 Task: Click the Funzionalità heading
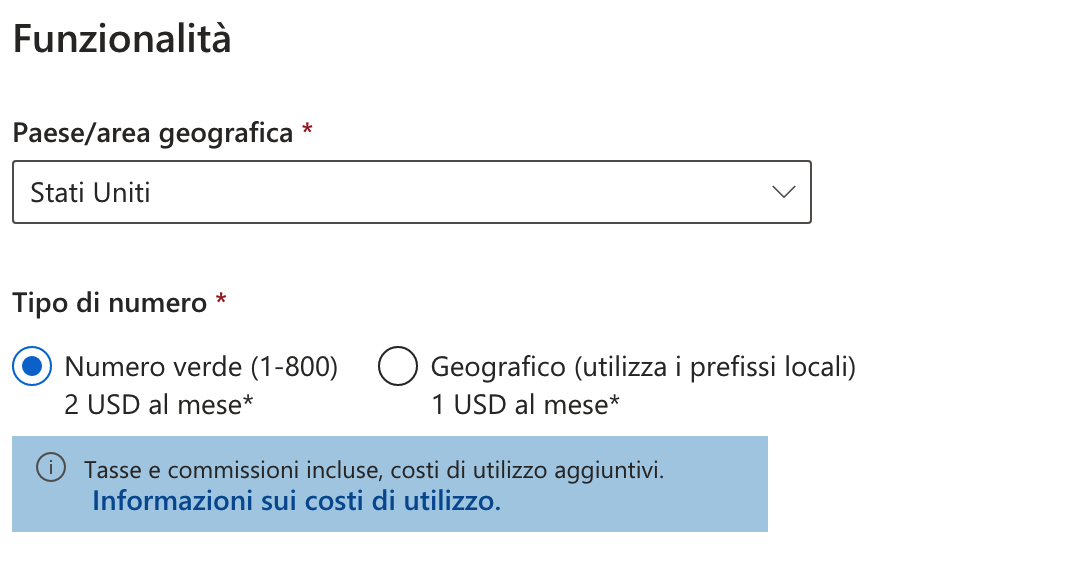click(122, 38)
